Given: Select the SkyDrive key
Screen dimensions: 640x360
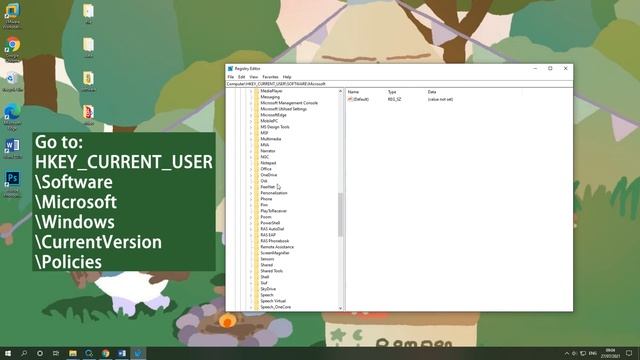Looking at the screenshot, I should coord(268,289).
